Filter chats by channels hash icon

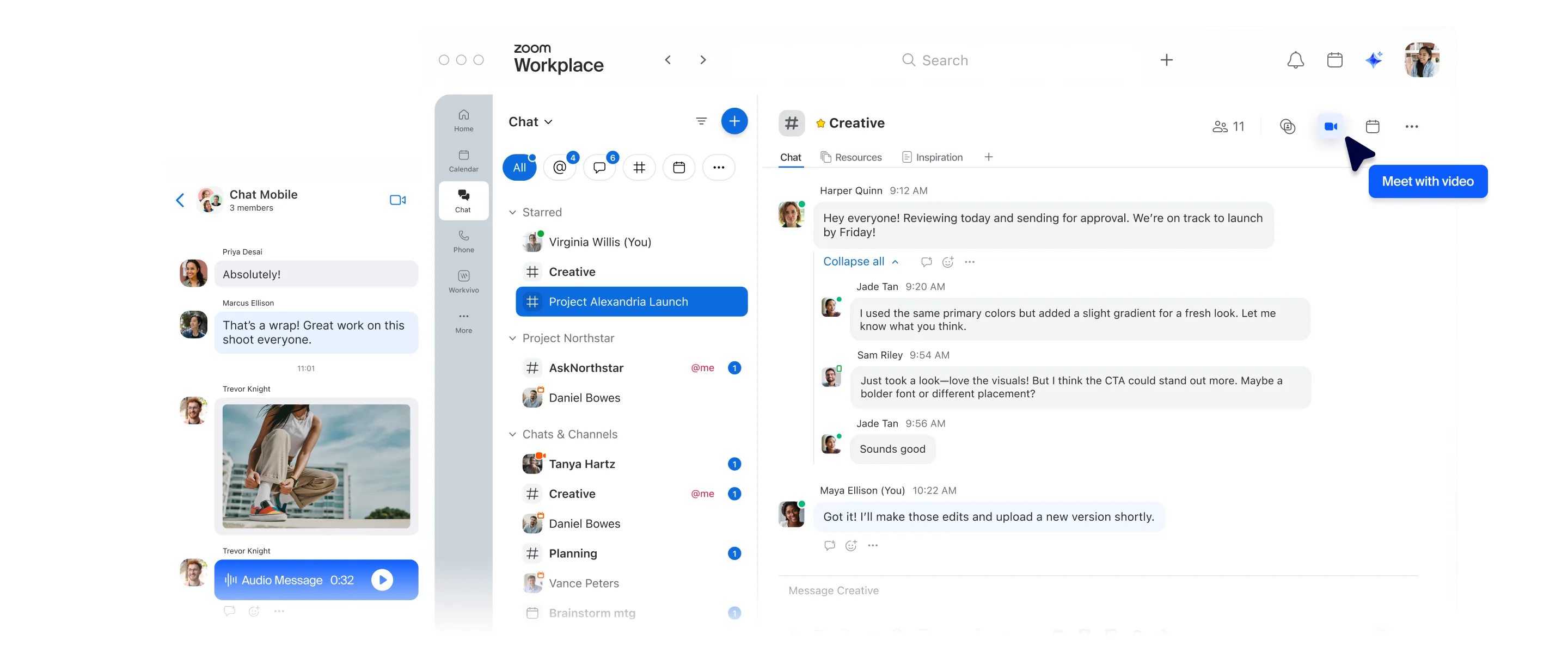(639, 168)
